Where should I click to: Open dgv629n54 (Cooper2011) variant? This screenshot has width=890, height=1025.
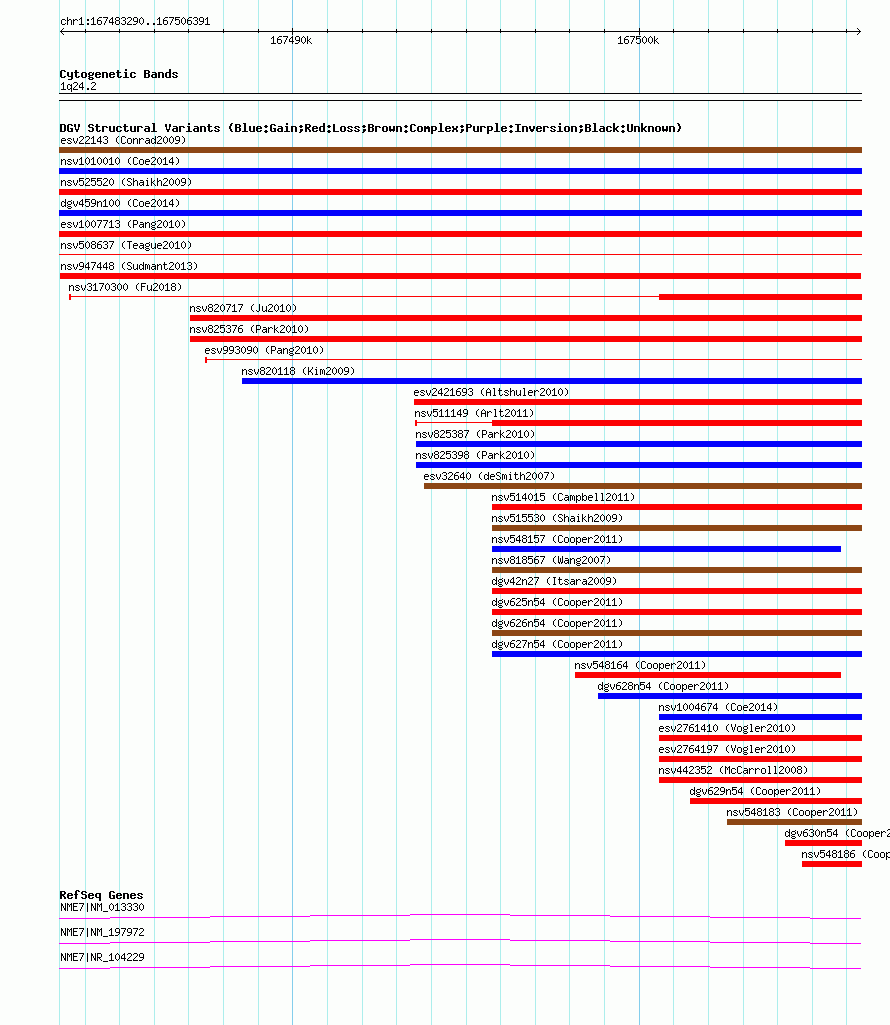(755, 791)
